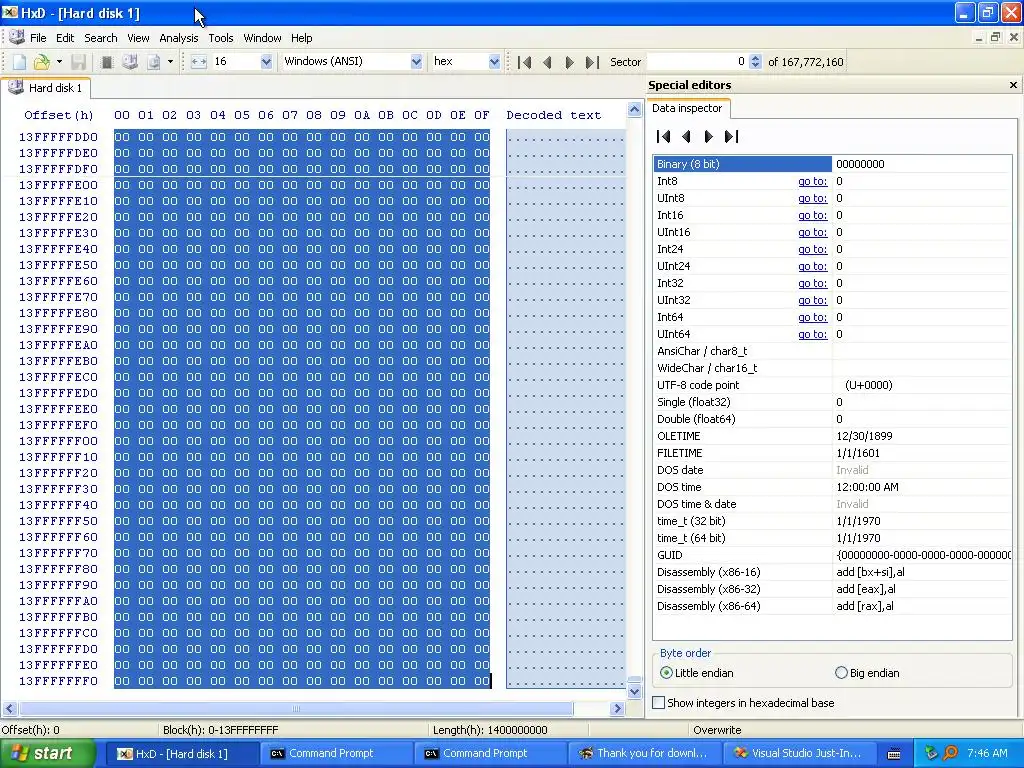Click the Open disk image icon

(x=153, y=62)
